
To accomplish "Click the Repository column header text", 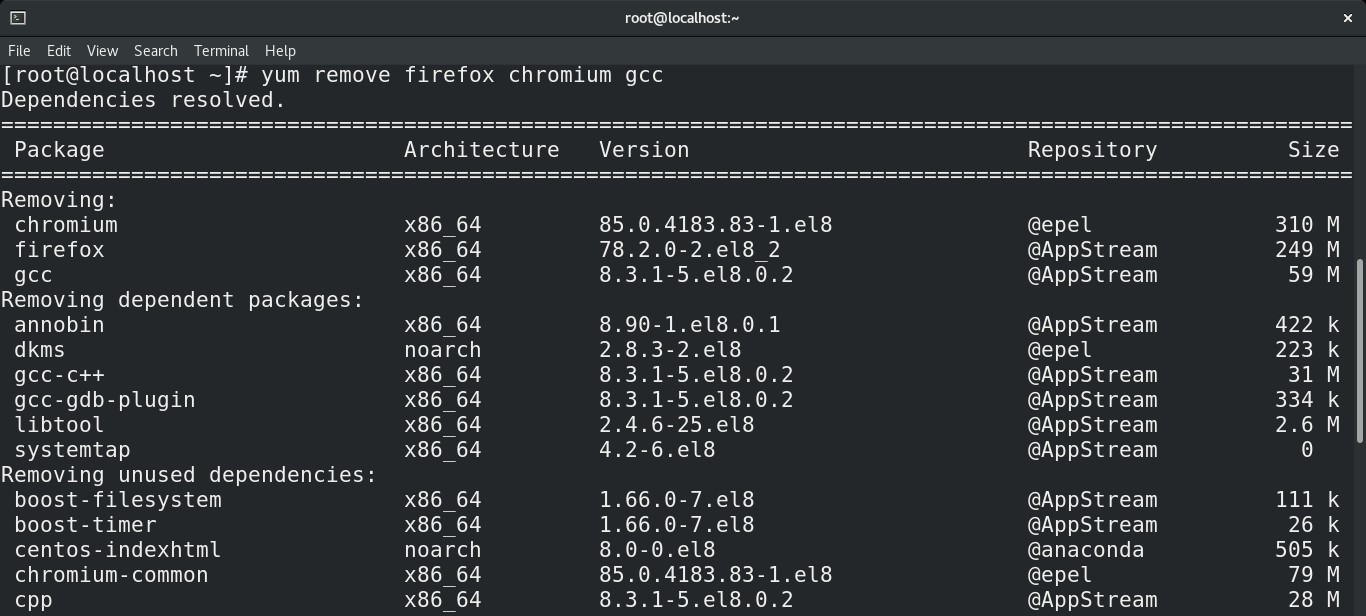I will pos(1092,150).
